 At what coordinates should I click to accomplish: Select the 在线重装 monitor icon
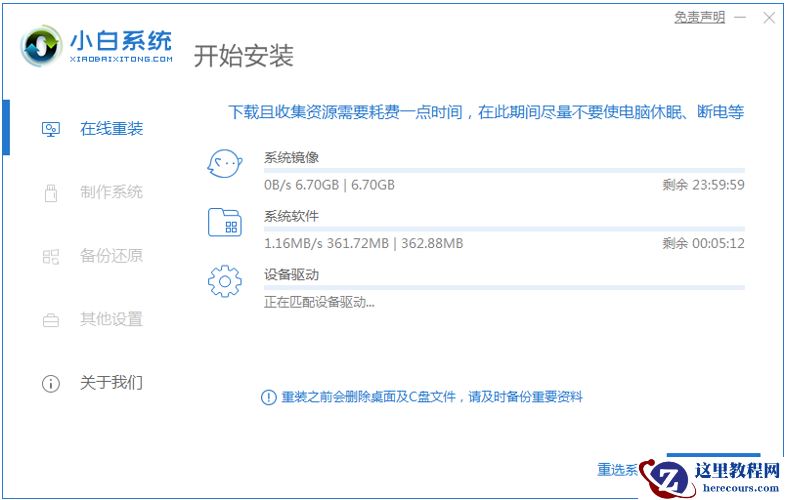coord(51,130)
